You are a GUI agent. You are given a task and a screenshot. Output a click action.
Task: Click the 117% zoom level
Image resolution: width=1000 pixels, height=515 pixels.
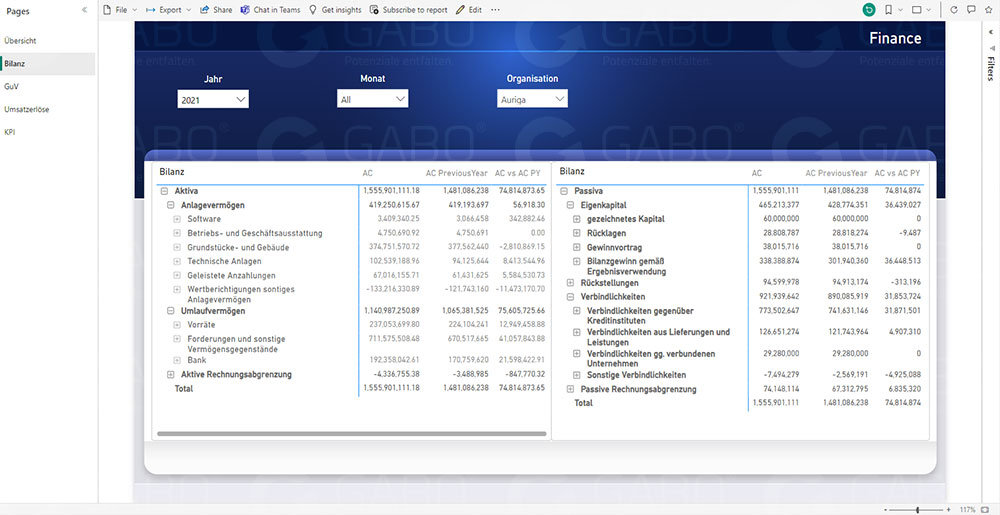pyautogui.click(x=967, y=510)
